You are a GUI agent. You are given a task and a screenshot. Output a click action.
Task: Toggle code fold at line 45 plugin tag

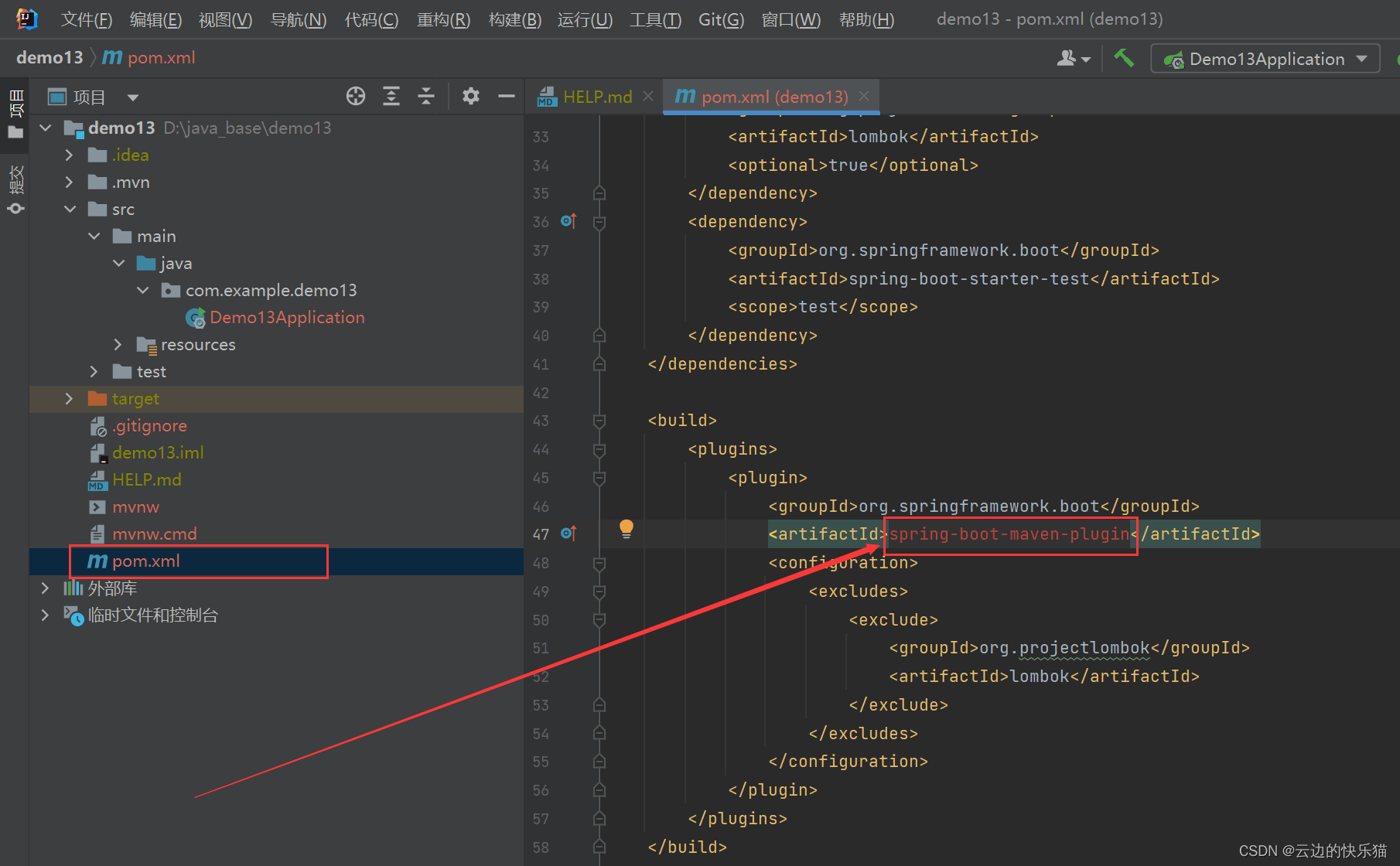[599, 478]
